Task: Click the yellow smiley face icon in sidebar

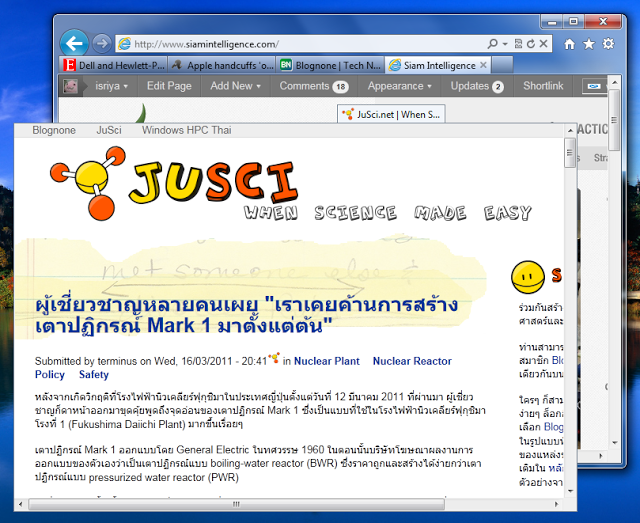Action: tap(528, 278)
